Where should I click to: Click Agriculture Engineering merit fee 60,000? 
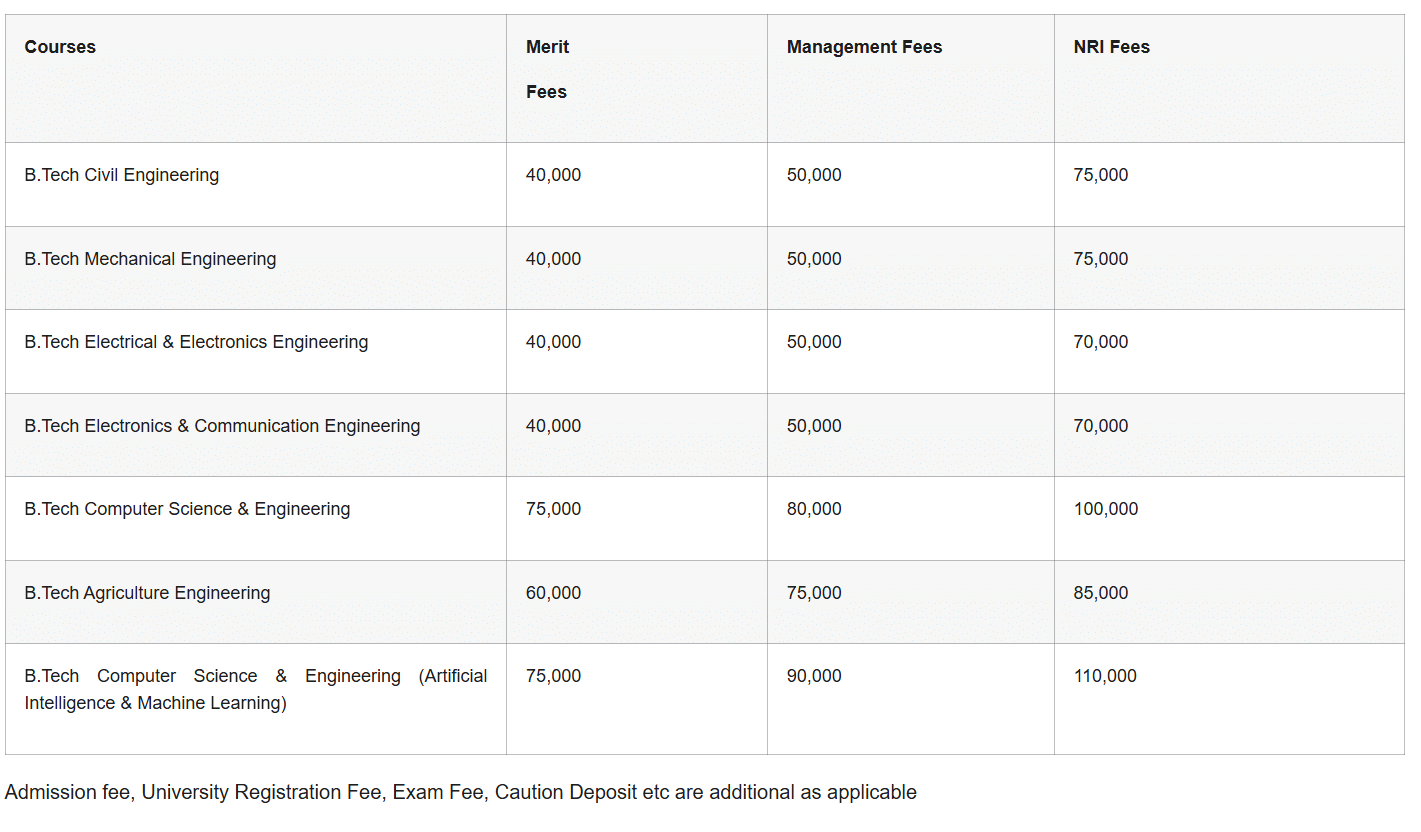point(553,593)
